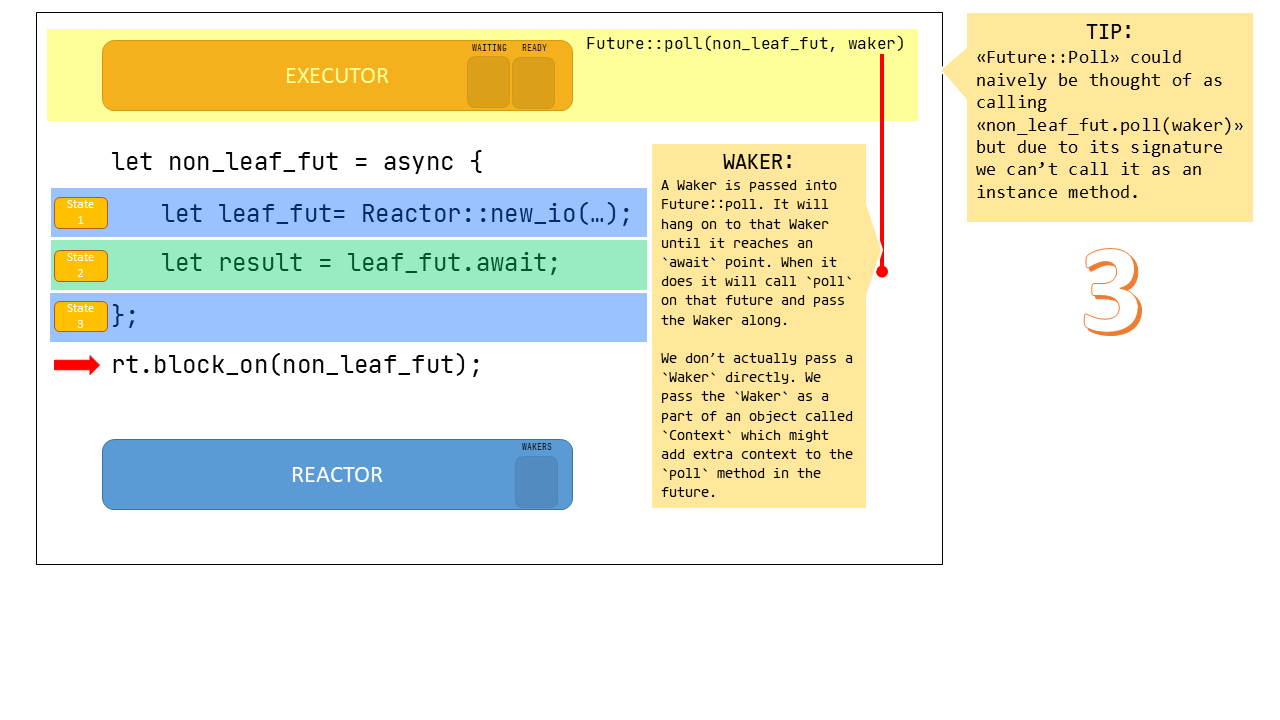Click the 'let non_leaf_fut = async {' line
The height and width of the screenshot is (720, 1280).
(x=297, y=162)
